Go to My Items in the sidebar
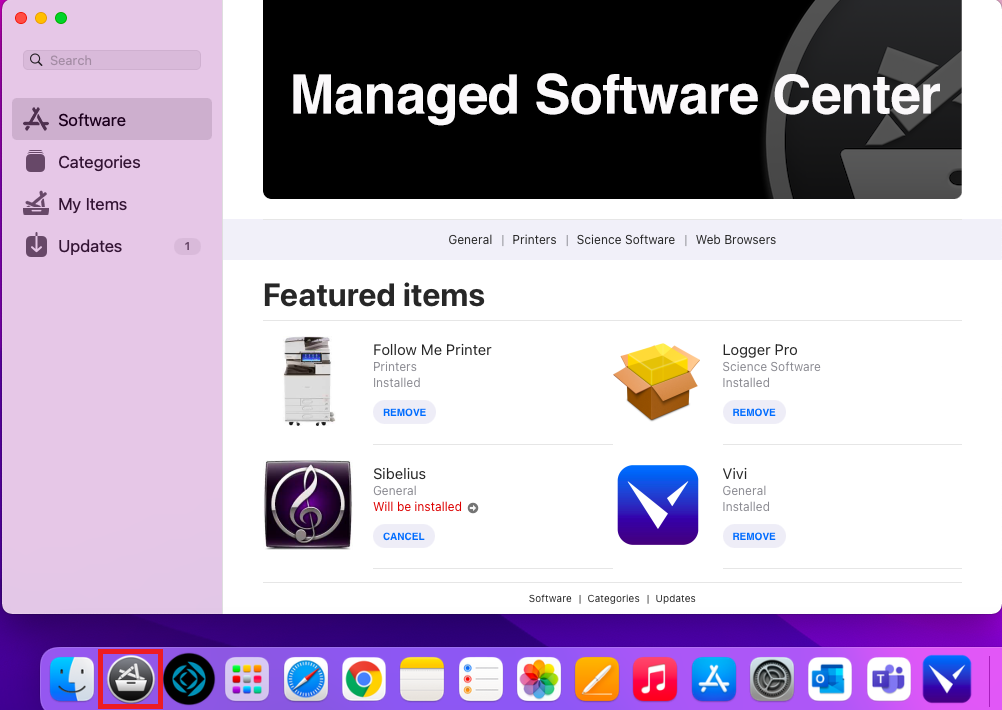 [x=112, y=204]
